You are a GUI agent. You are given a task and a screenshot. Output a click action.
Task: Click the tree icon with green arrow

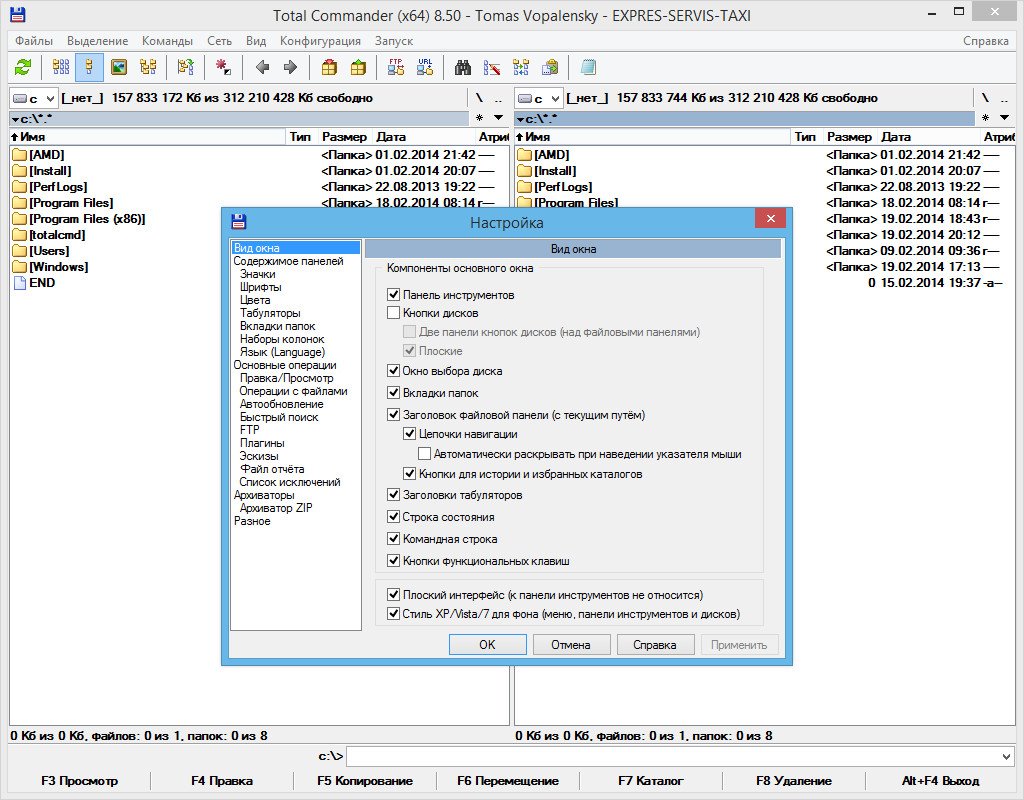pyautogui.click(x=185, y=67)
